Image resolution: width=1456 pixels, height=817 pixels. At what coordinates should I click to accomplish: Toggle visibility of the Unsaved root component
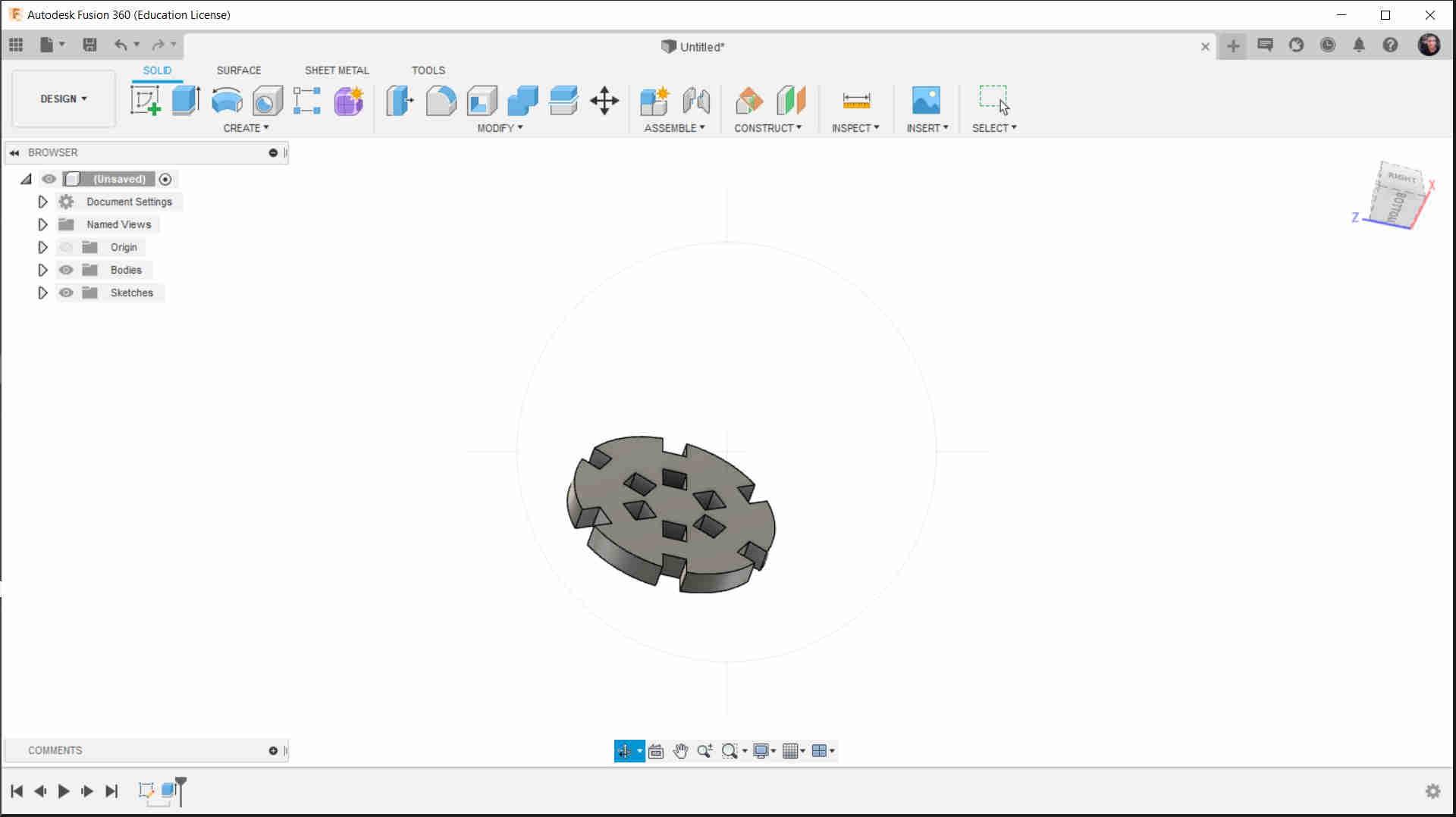point(49,179)
